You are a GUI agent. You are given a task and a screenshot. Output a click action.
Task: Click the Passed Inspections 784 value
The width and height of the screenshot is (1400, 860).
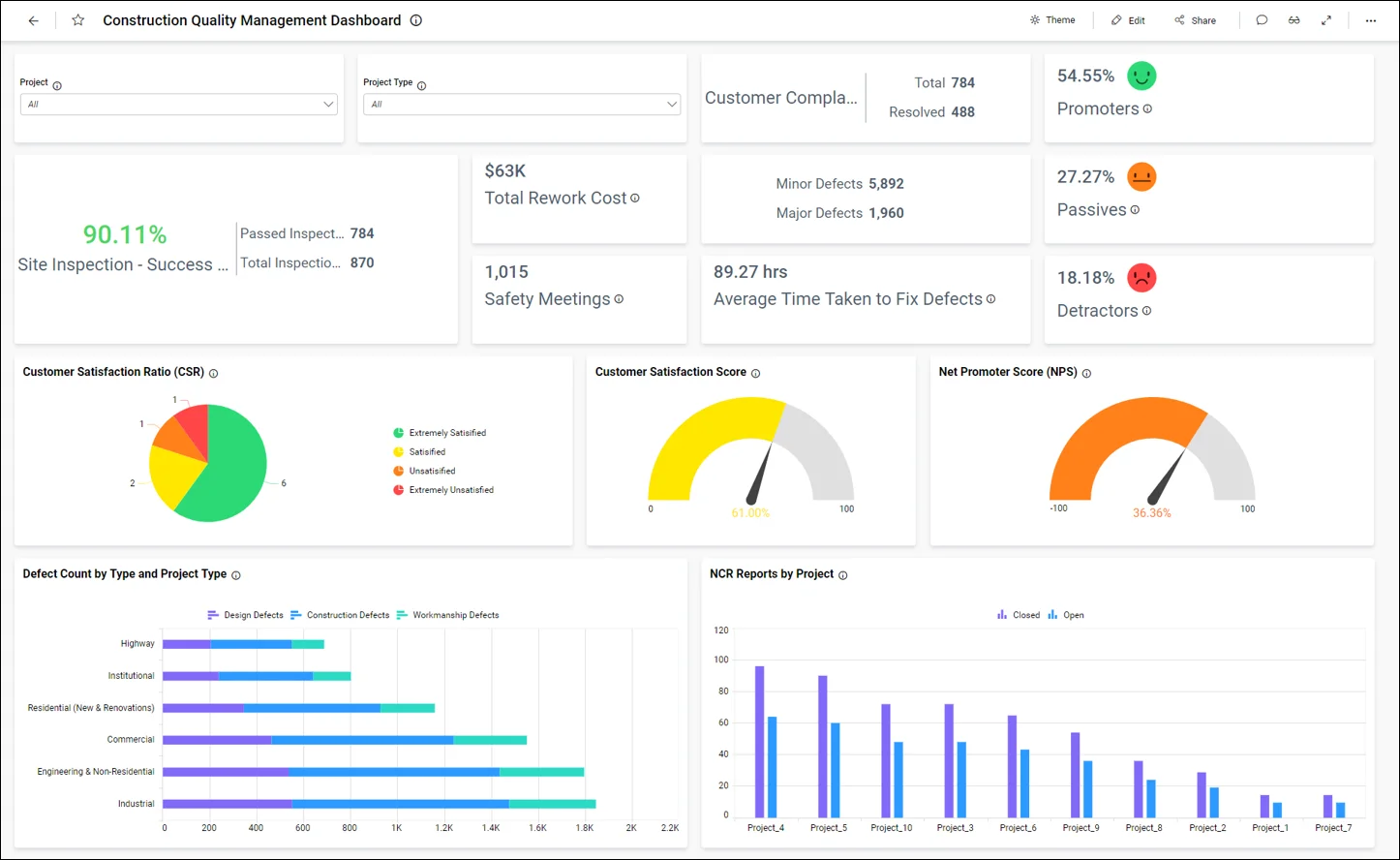[362, 233]
